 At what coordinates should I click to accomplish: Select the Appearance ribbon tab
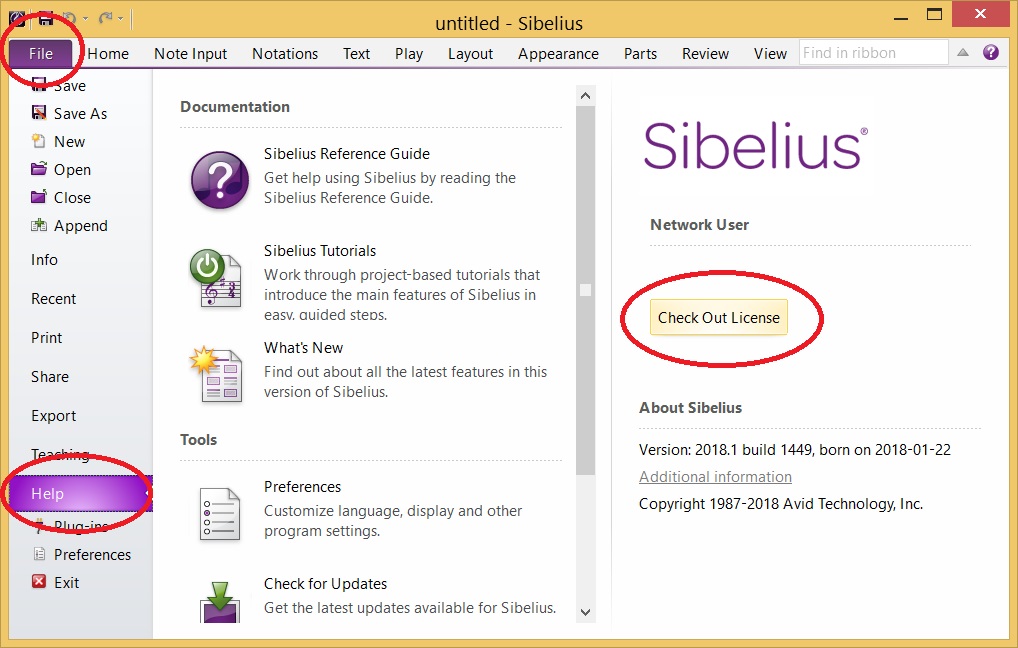558,53
